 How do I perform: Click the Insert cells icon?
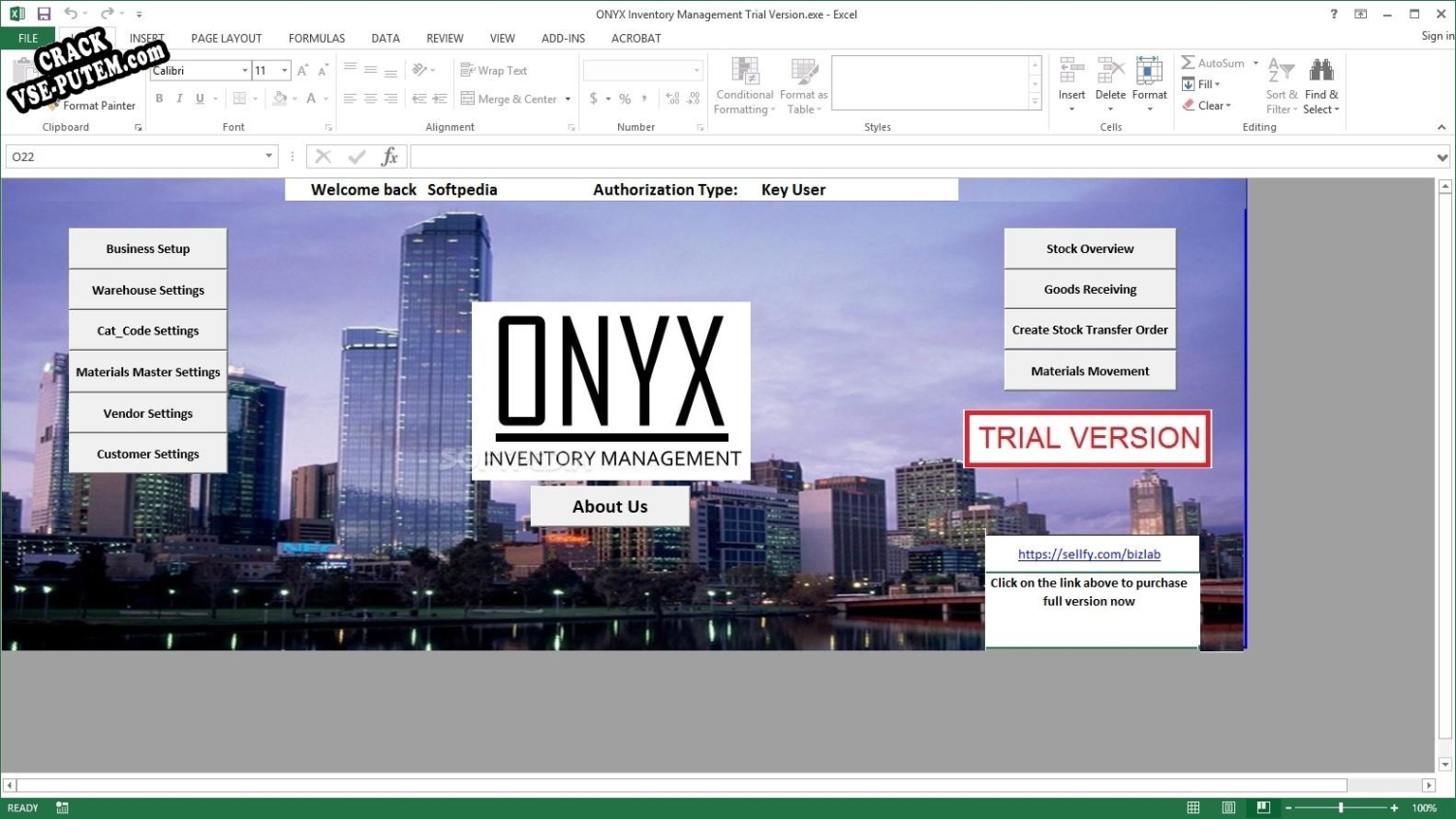pos(1071,71)
